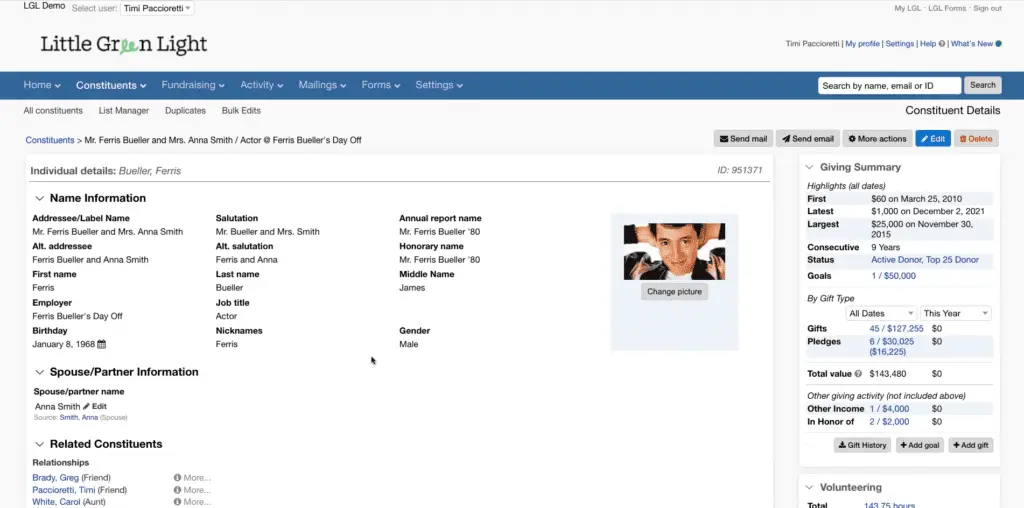Open the Duplicates subtab
1024x508 pixels.
tap(185, 111)
